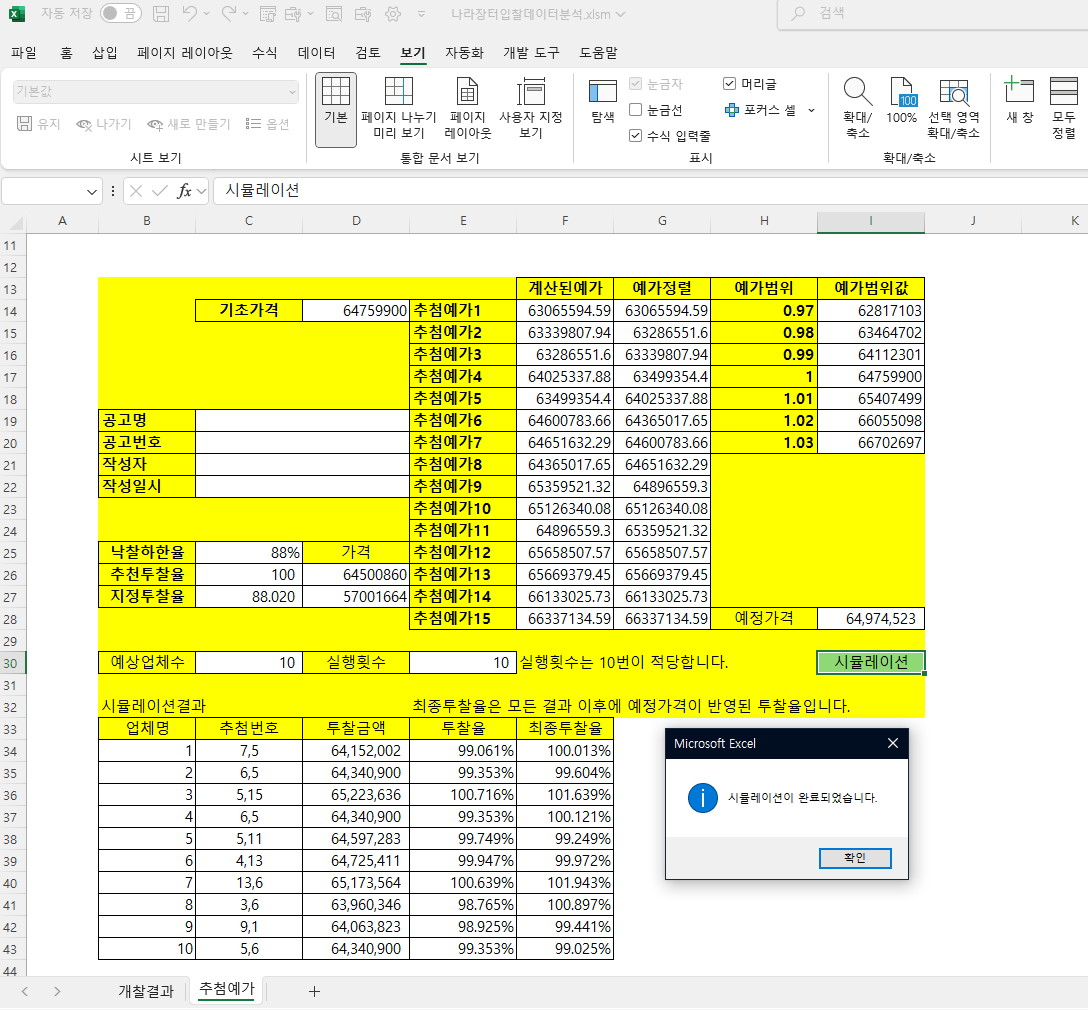Toggle the 수식 입력줄 formula bar checkbox
Image resolution: width=1088 pixels, height=1010 pixels.
pos(635,135)
